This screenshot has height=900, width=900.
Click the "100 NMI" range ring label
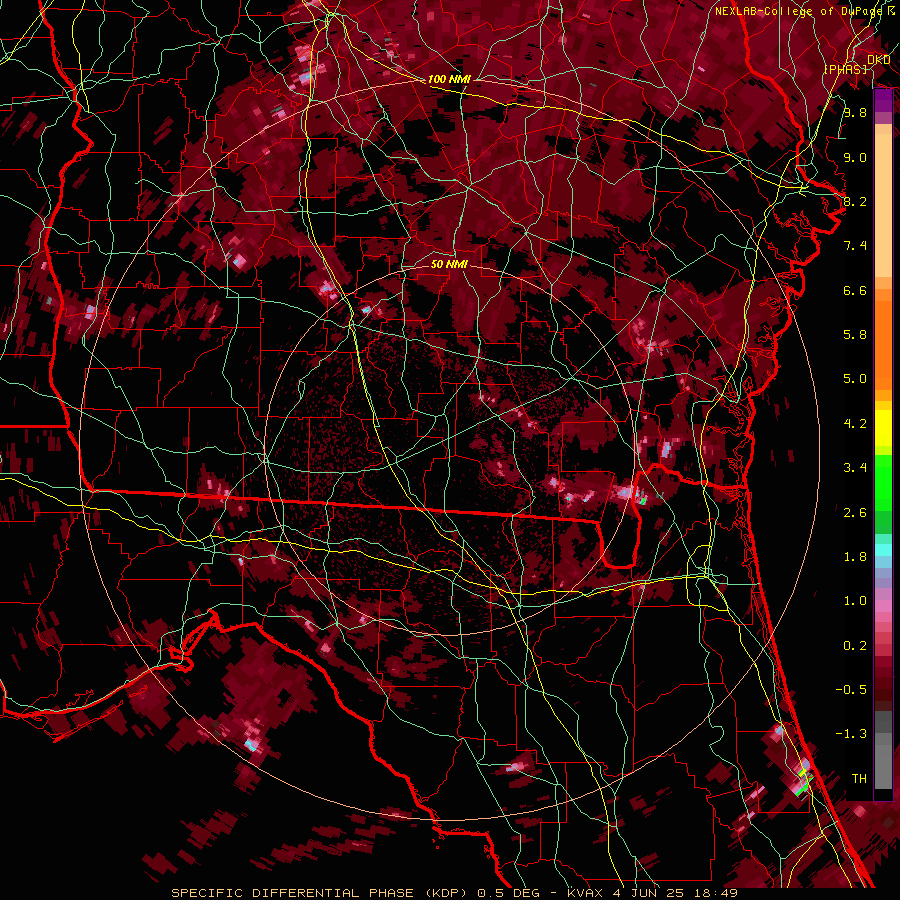(x=449, y=79)
